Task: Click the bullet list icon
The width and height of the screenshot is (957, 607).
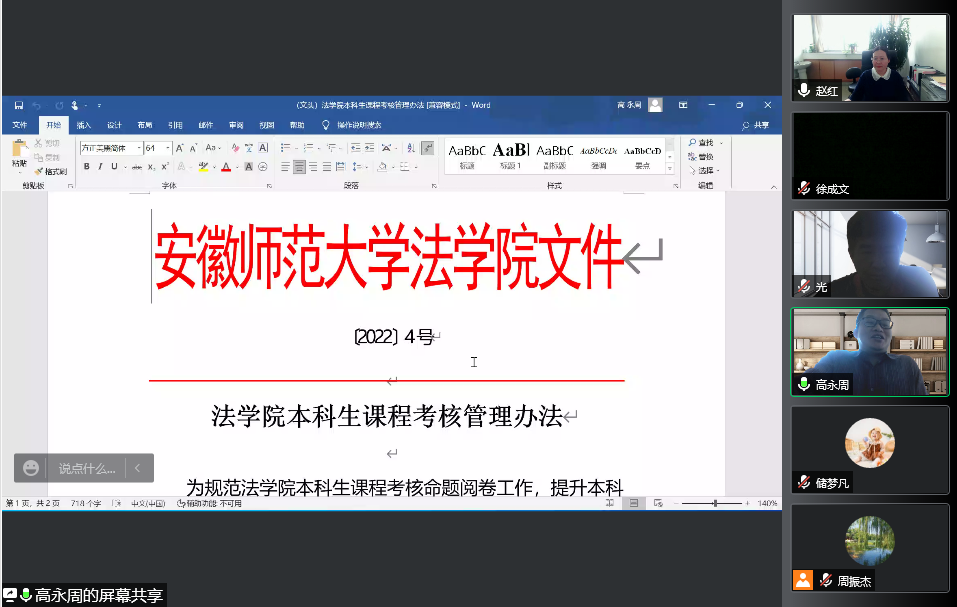Action: pos(285,148)
